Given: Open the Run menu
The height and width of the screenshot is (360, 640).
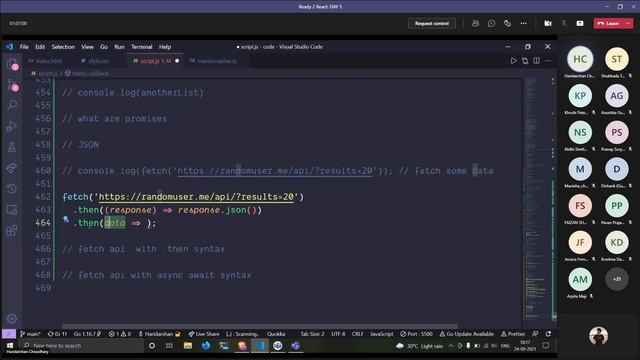Looking at the screenshot, I should 119,47.
